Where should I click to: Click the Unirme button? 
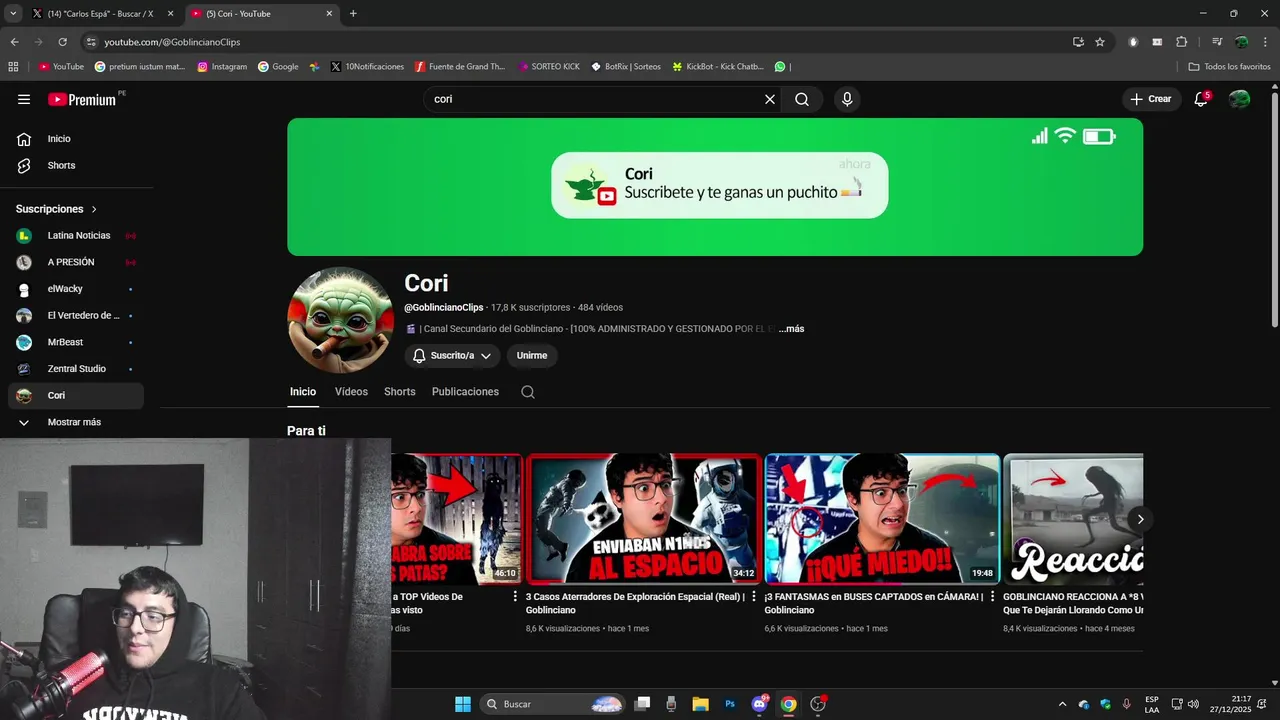pyautogui.click(x=532, y=355)
